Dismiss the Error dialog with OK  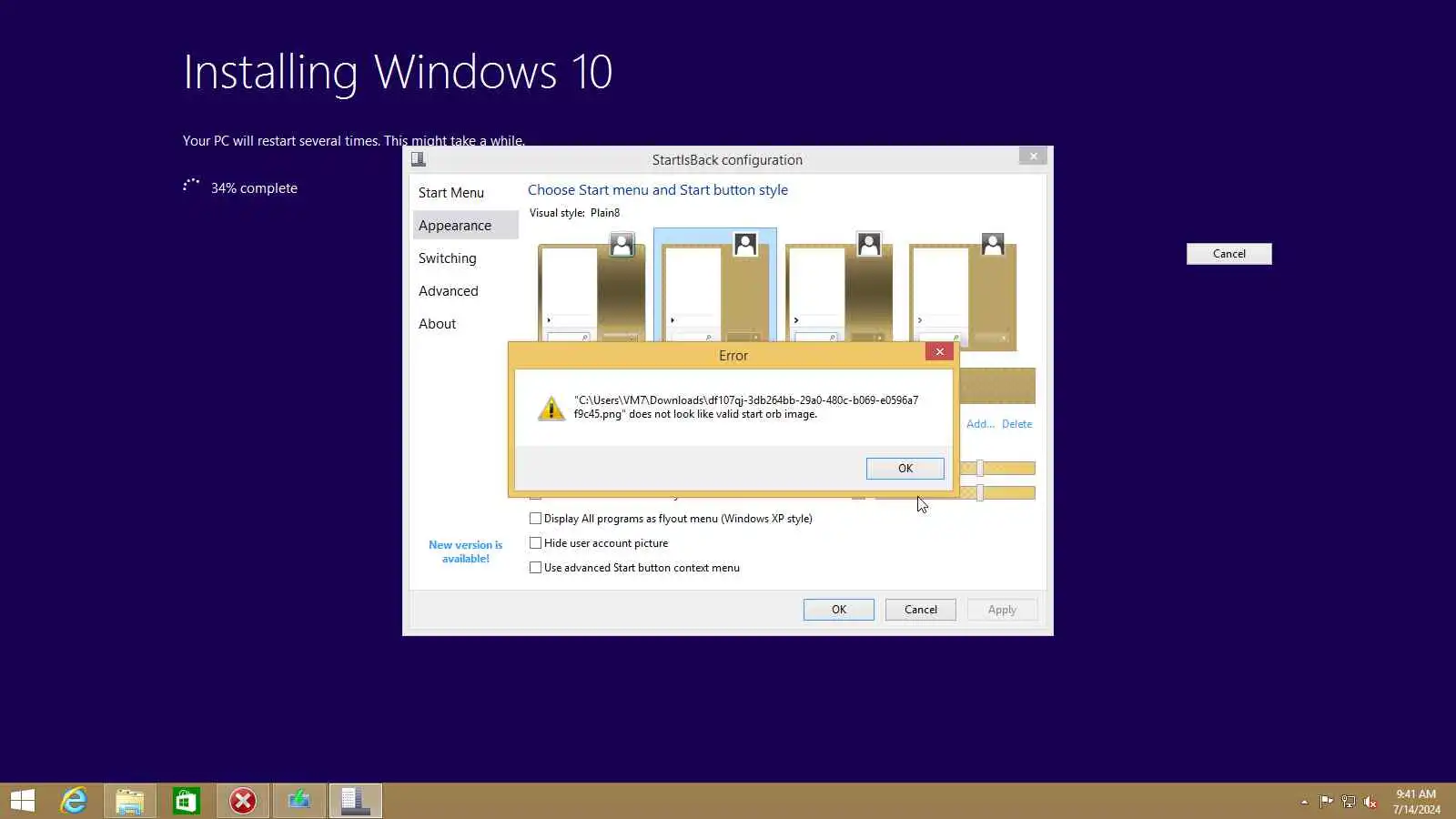point(905,469)
